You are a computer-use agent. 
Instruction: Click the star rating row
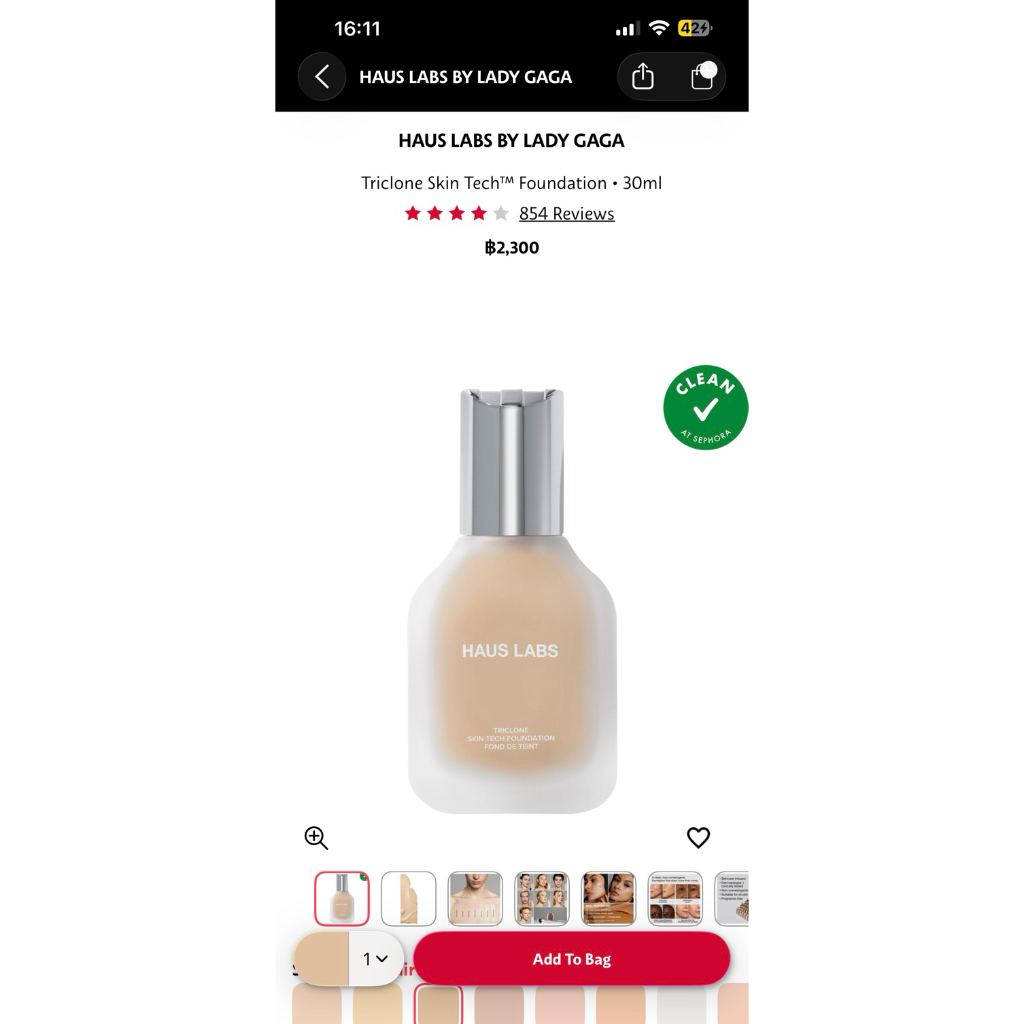click(456, 214)
